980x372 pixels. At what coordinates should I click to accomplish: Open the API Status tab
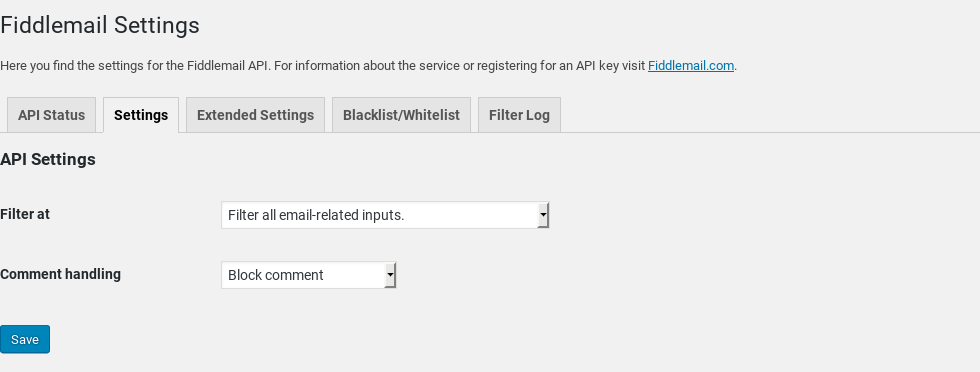click(51, 115)
